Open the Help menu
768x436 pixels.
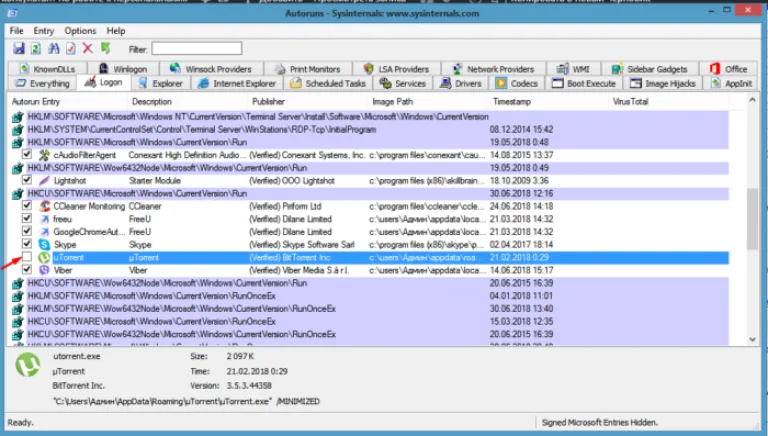pyautogui.click(x=116, y=31)
